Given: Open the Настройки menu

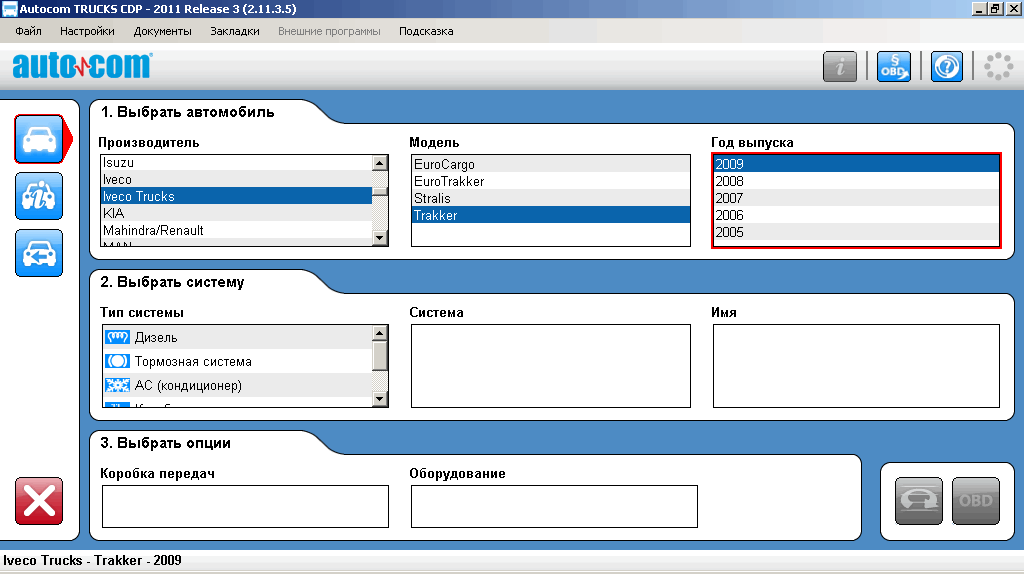Looking at the screenshot, I should [87, 31].
